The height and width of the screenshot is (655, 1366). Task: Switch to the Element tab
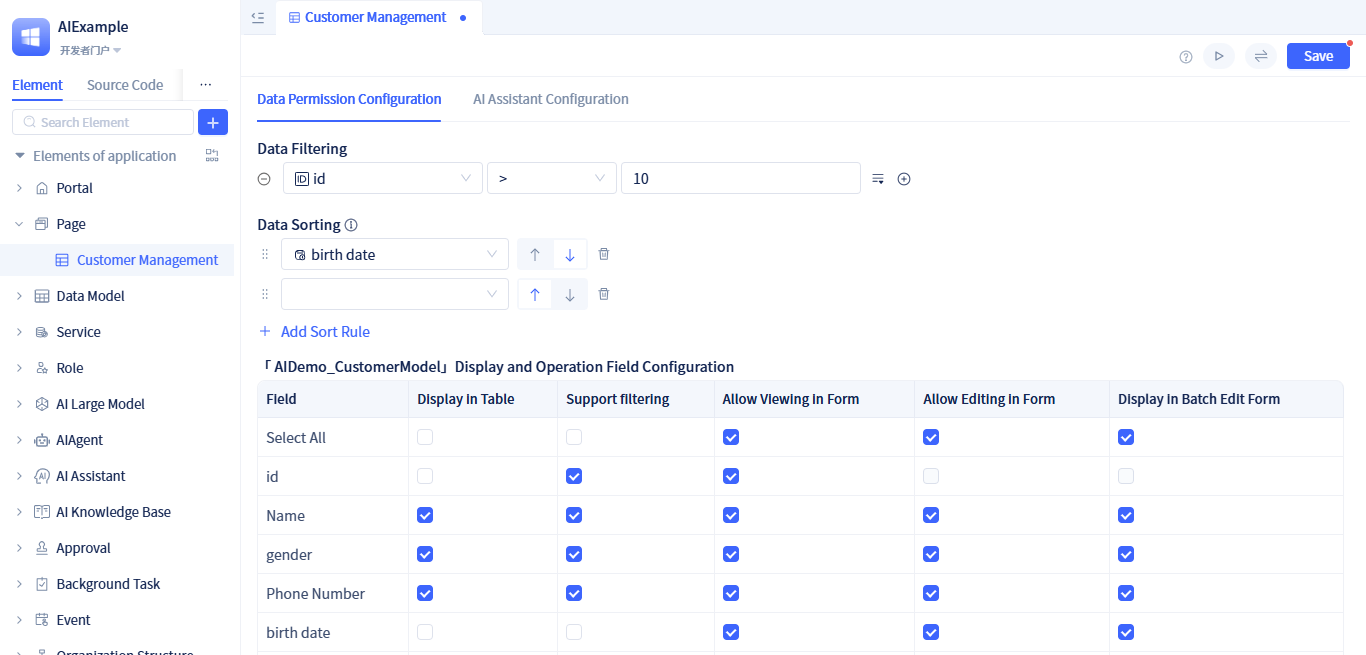pos(38,85)
